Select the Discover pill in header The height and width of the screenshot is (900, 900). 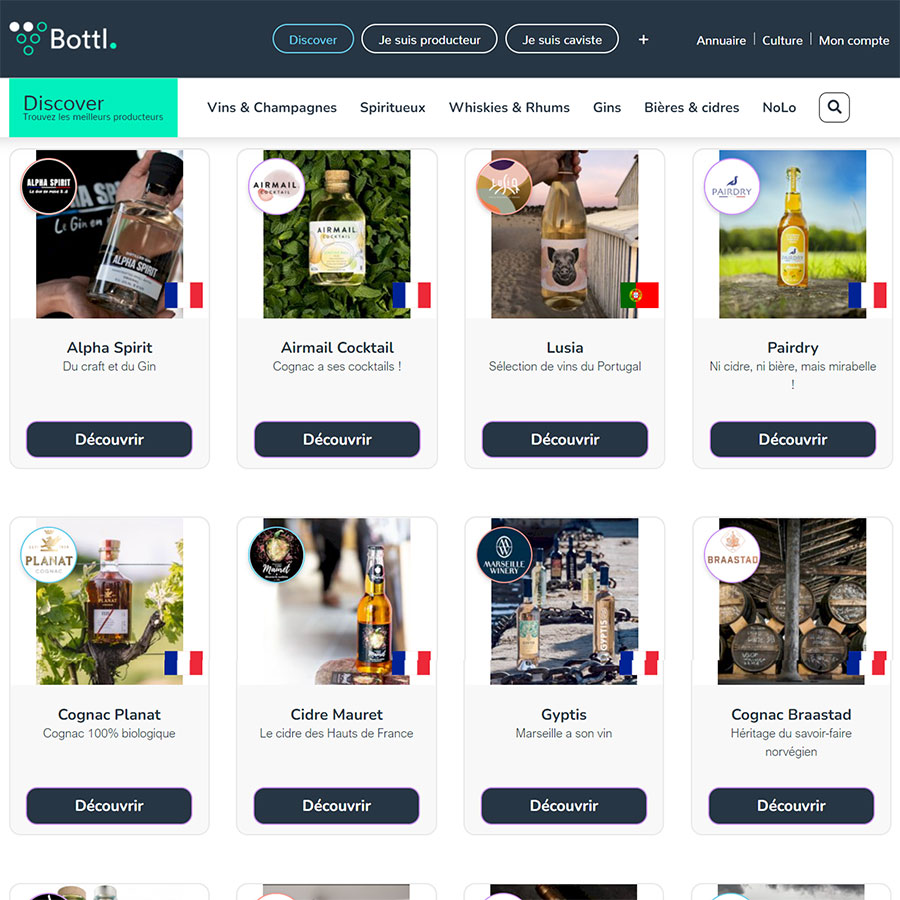tap(313, 39)
